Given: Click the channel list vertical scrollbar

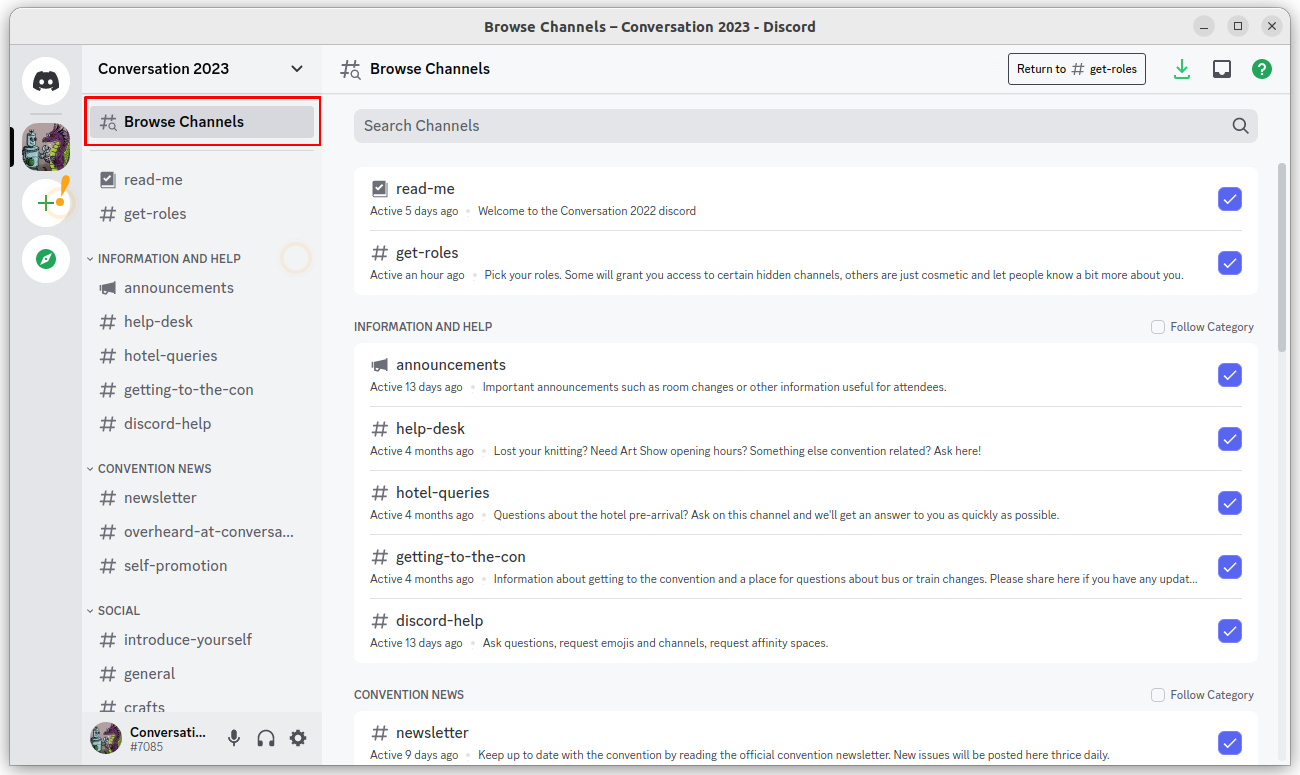Looking at the screenshot, I should point(1282,257).
